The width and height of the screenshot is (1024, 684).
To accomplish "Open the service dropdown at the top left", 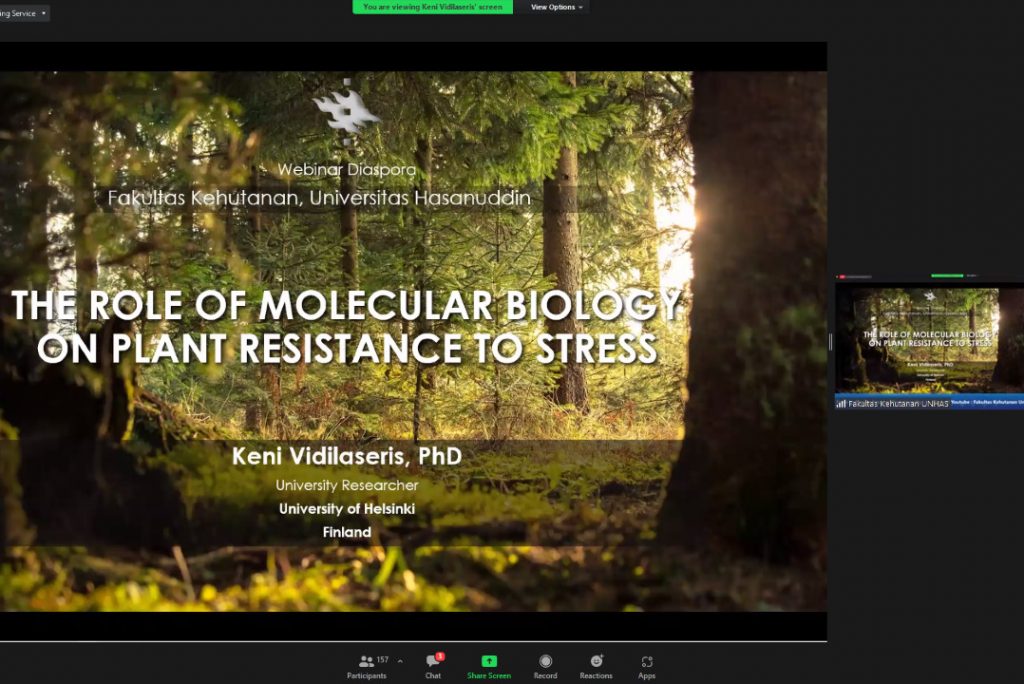I will coord(20,13).
